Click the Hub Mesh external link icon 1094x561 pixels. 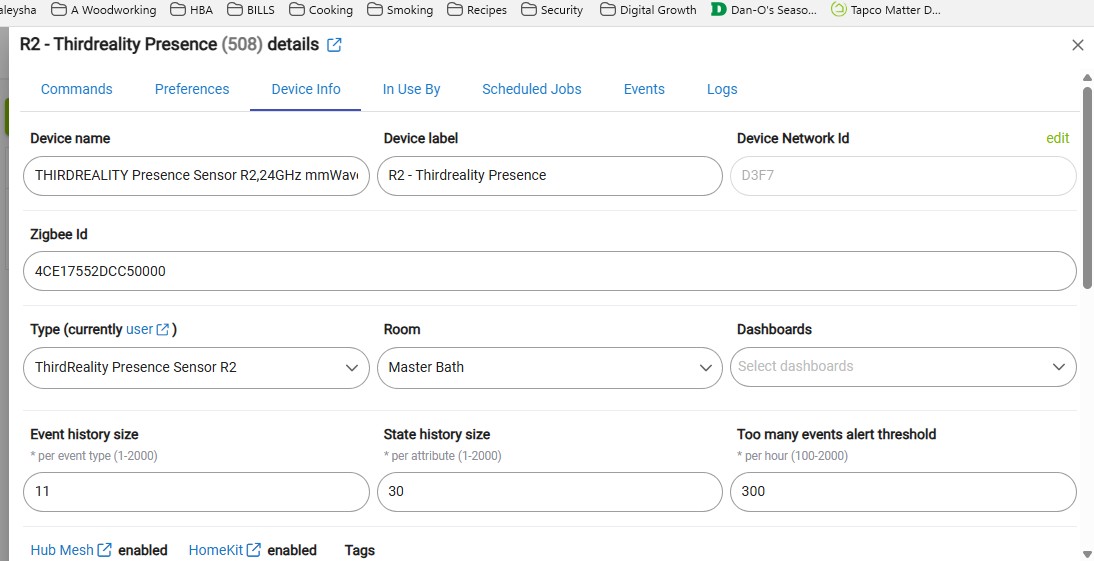tap(105, 550)
